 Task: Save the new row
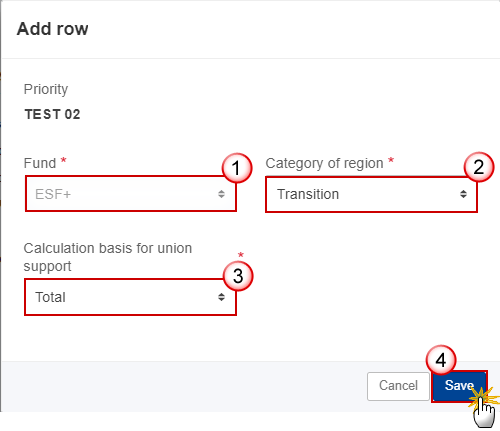pyautogui.click(x=459, y=386)
